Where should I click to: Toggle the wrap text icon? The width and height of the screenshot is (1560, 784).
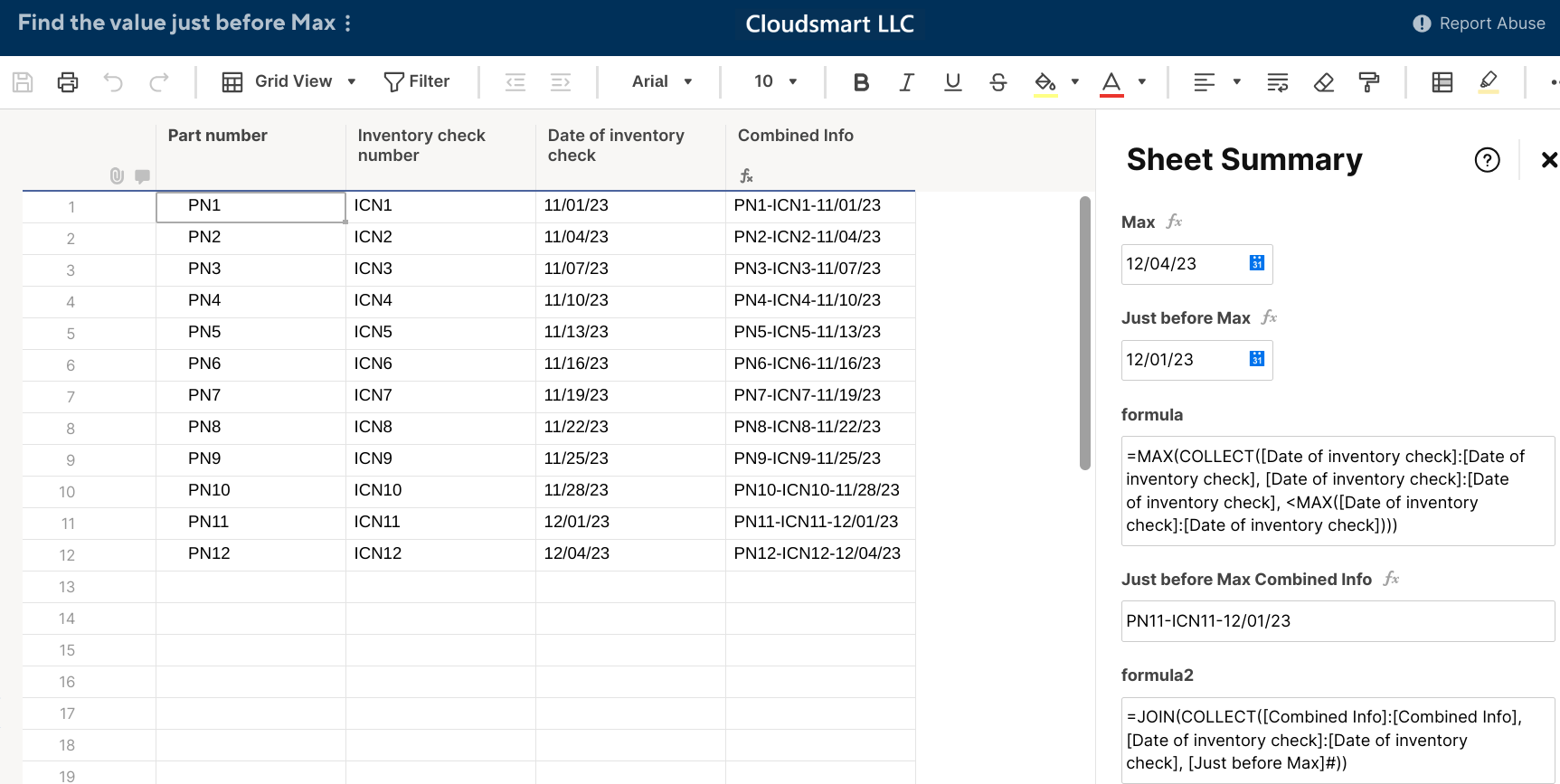pyautogui.click(x=1278, y=82)
